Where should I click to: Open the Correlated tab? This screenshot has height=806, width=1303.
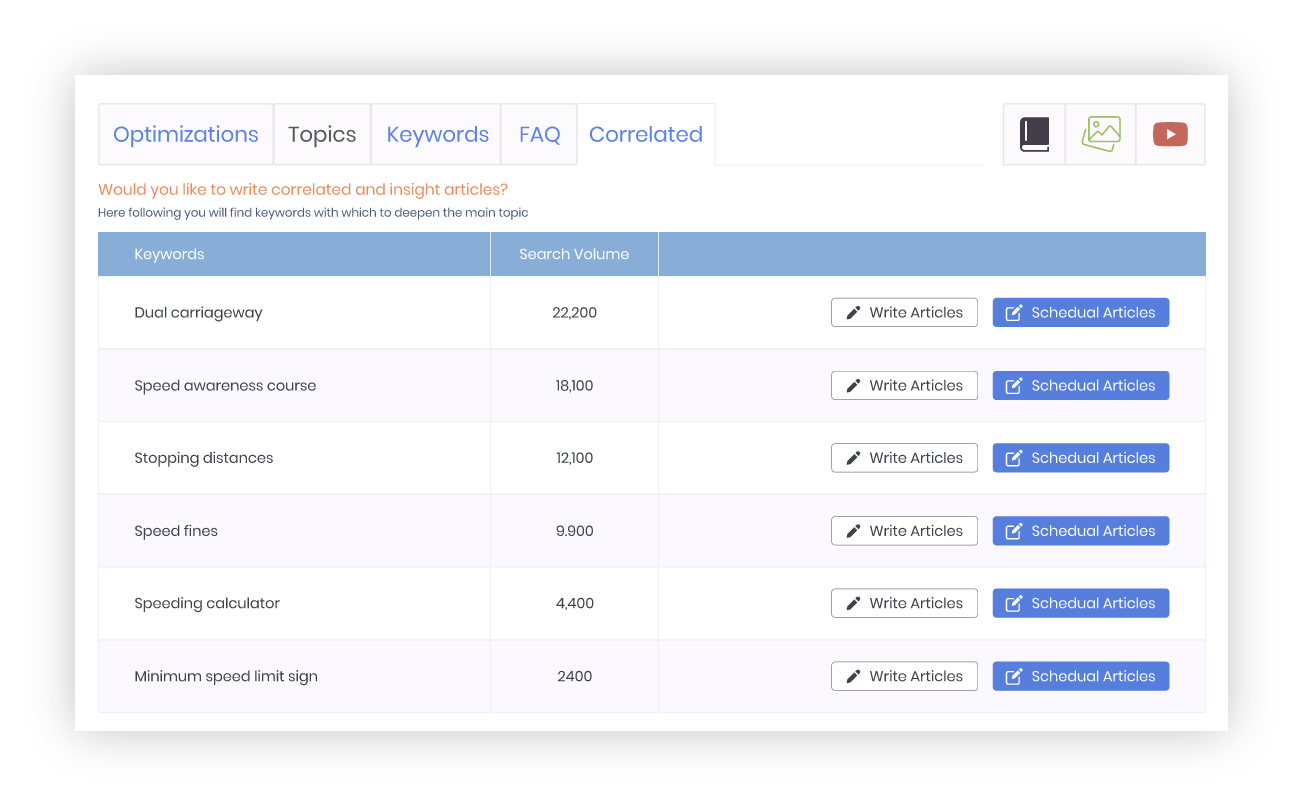click(646, 133)
